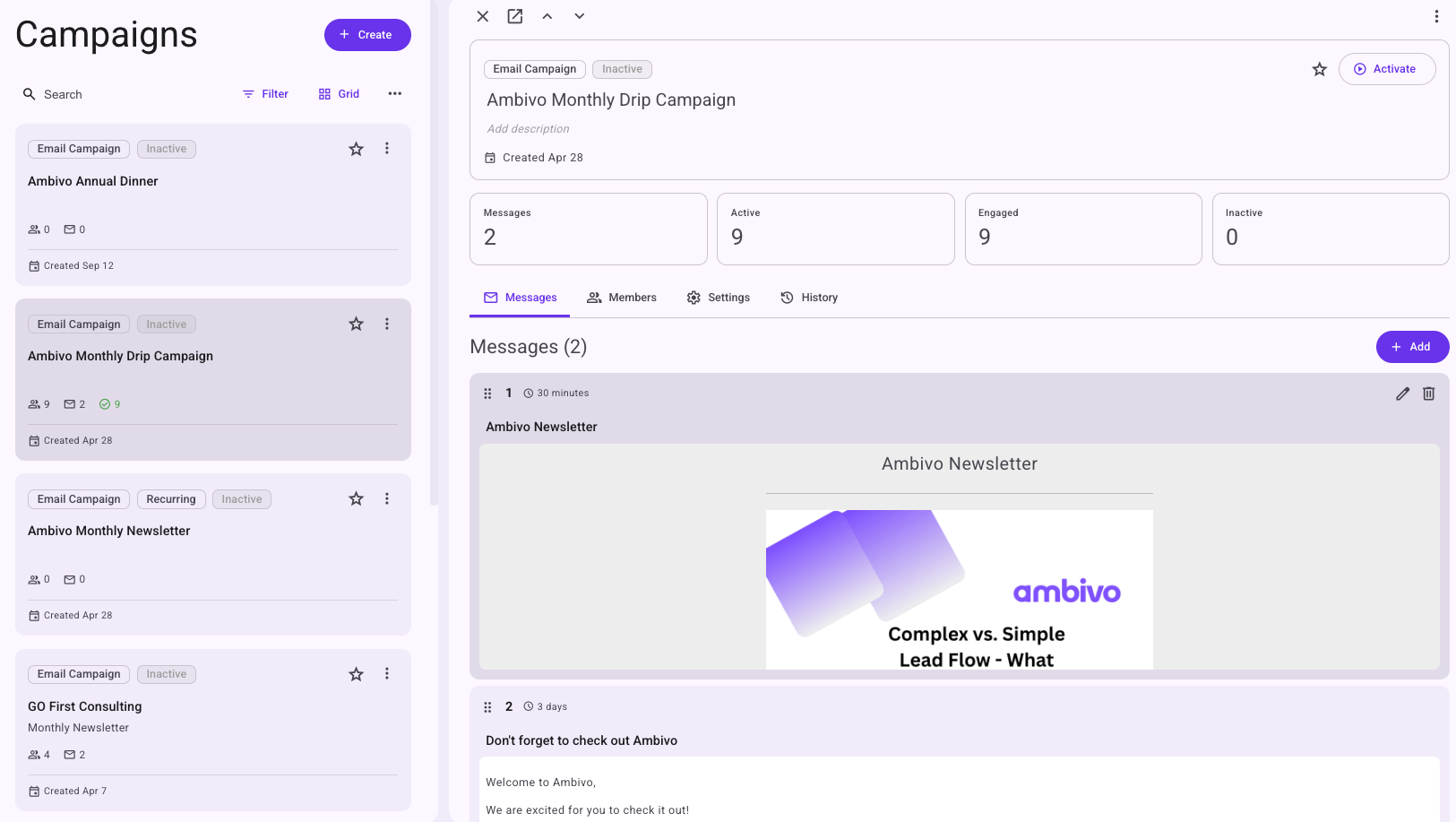Click the Inactive stat card

click(1331, 229)
